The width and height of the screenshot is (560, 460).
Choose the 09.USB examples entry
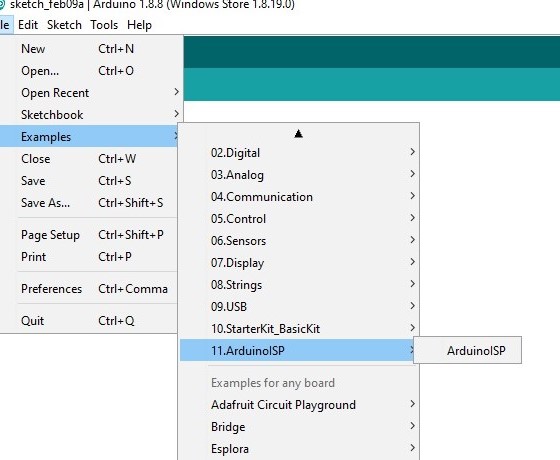click(299, 307)
